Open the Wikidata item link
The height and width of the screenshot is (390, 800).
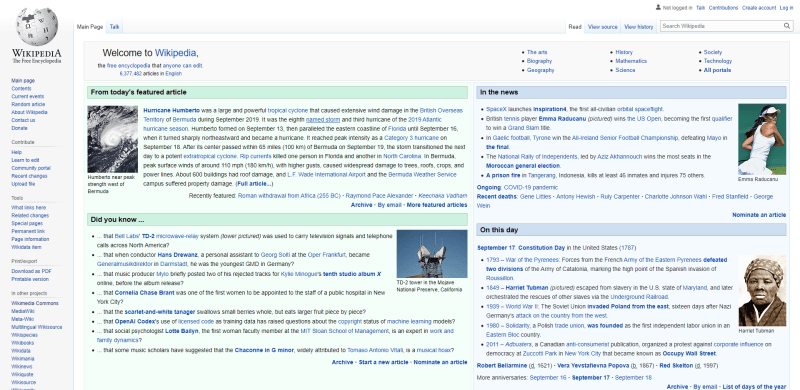(26, 247)
